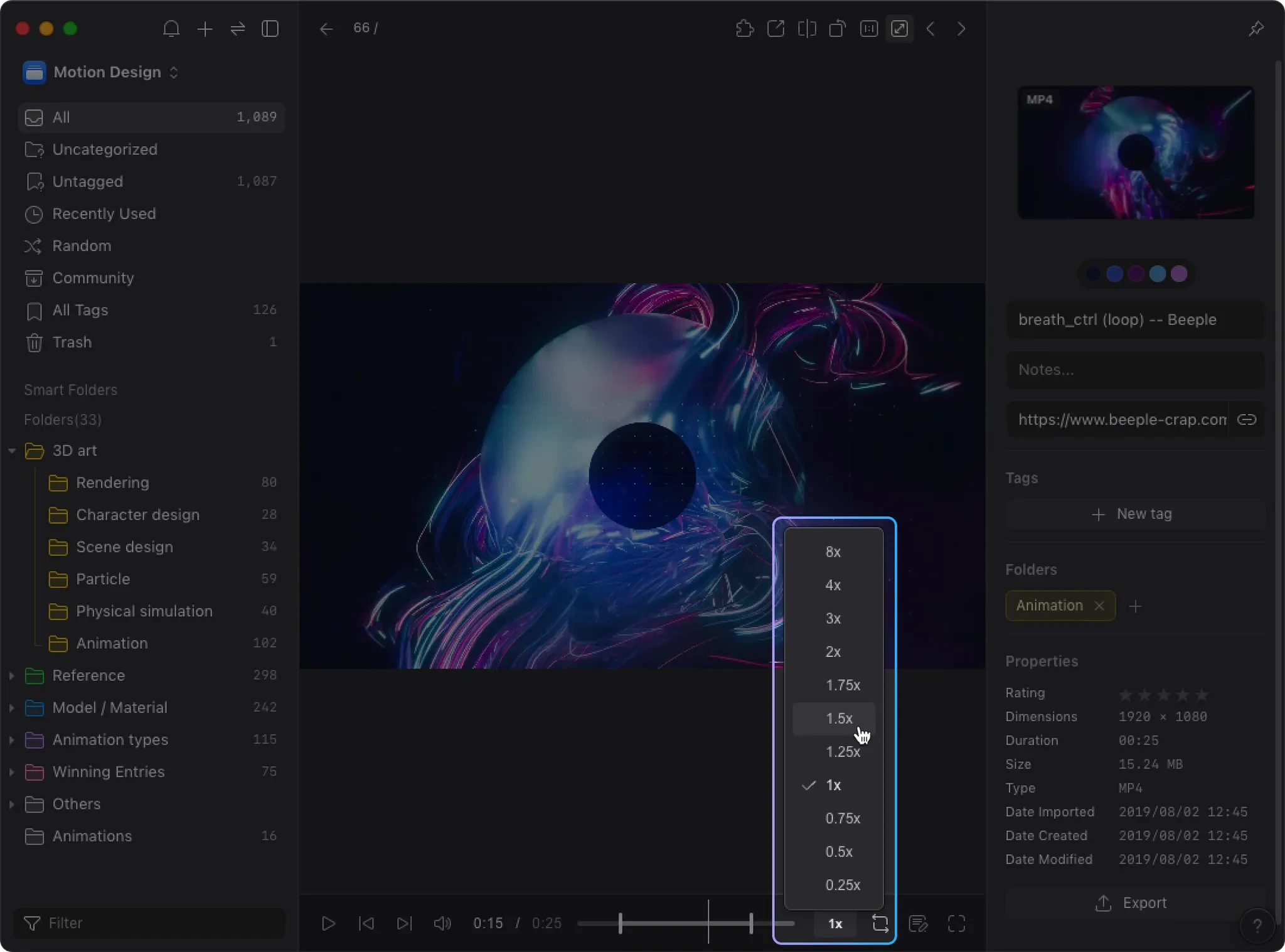Click New tag button
This screenshot has width=1285, height=952.
tap(1134, 514)
